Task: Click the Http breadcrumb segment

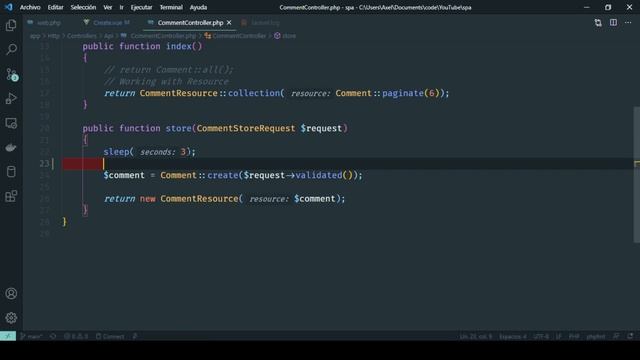Action: (x=53, y=36)
